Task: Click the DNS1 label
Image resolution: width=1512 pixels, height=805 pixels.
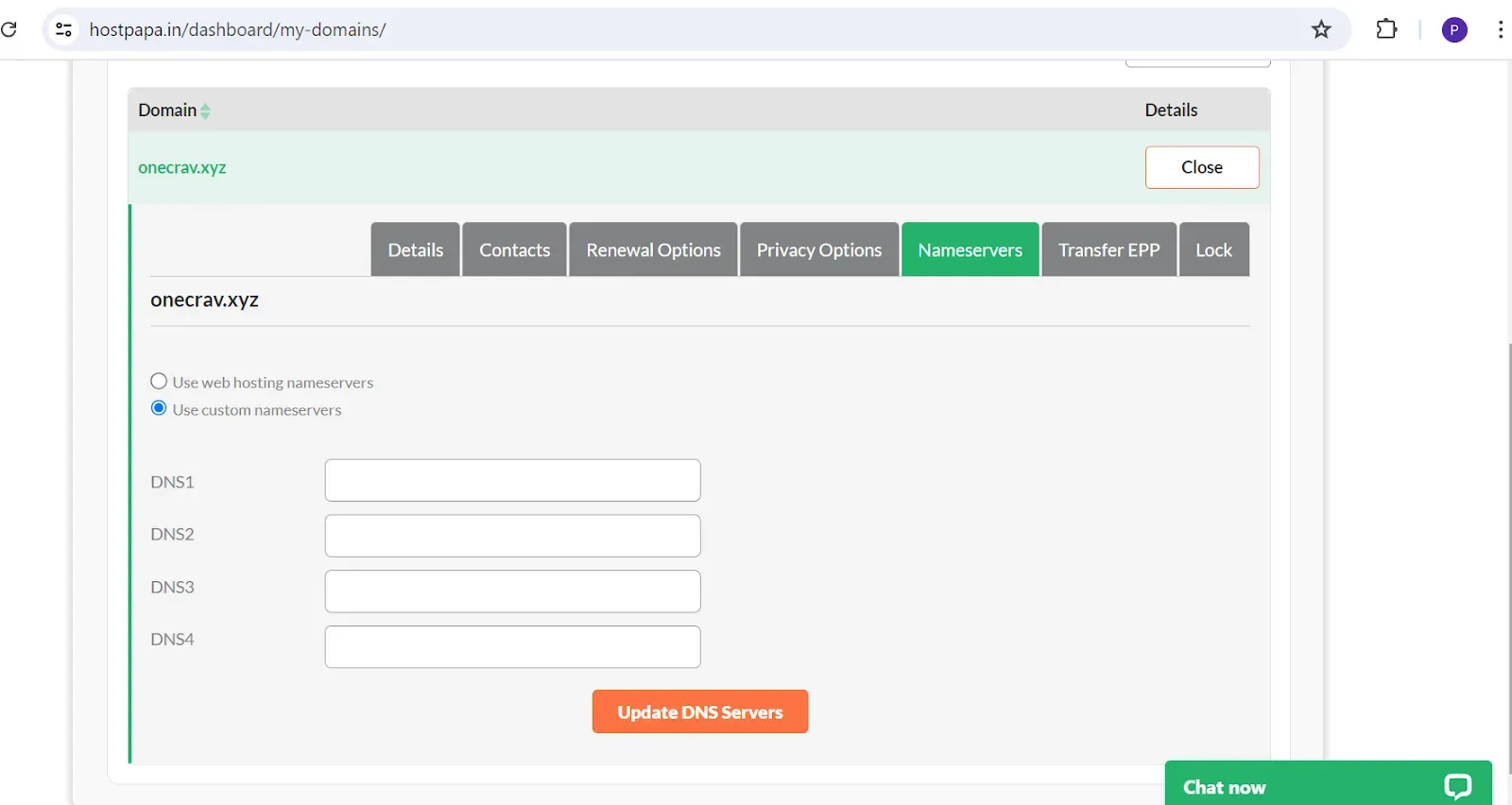Action: pyautogui.click(x=172, y=482)
